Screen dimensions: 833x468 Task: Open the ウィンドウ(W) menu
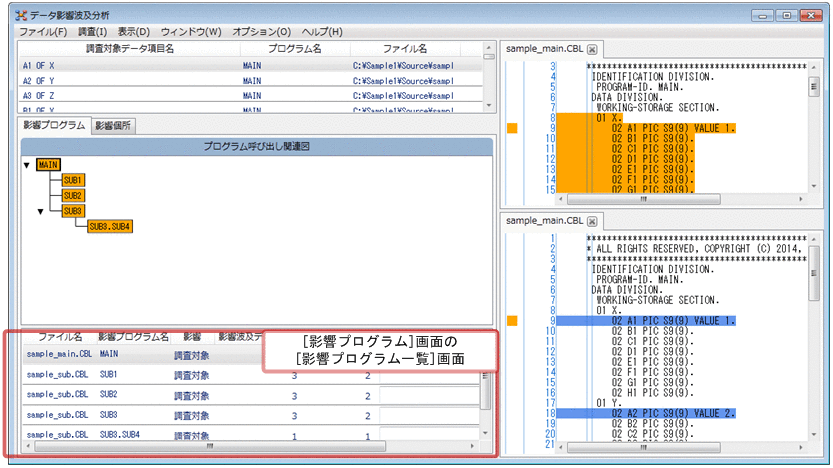tap(191, 31)
